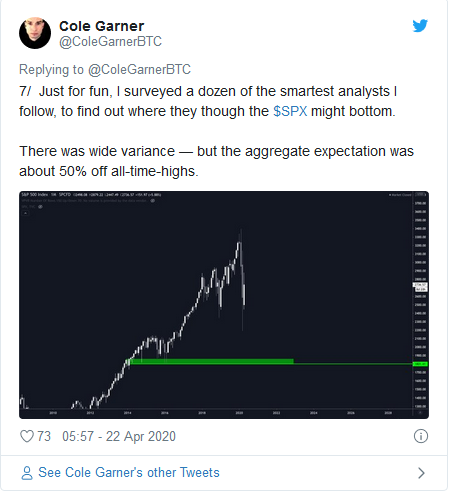Click the USD currency label atop price axis
Image resolution: width=450 pixels, height=496 pixels.
point(419,195)
